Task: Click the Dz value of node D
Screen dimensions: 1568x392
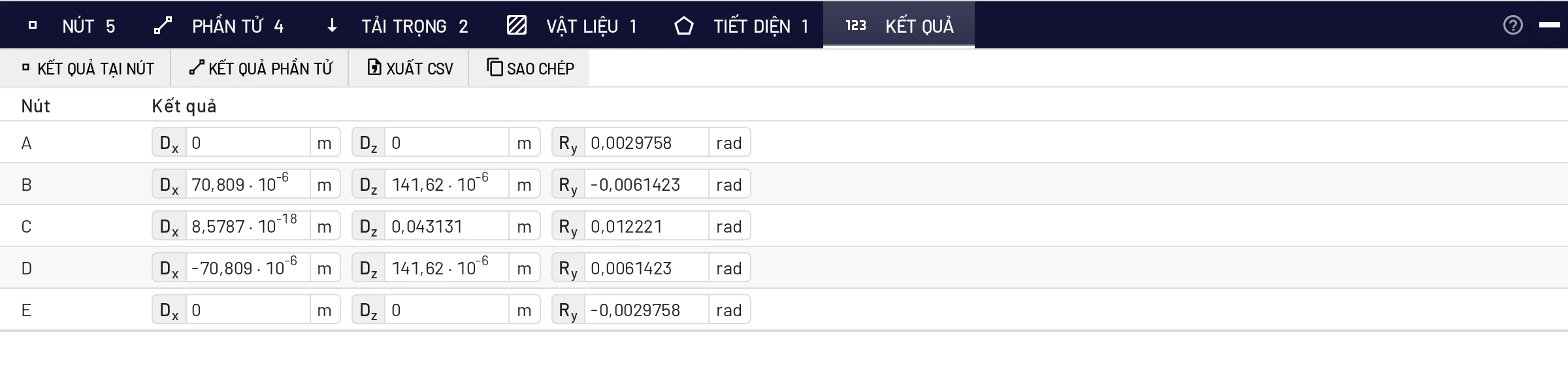Action: 447,268
